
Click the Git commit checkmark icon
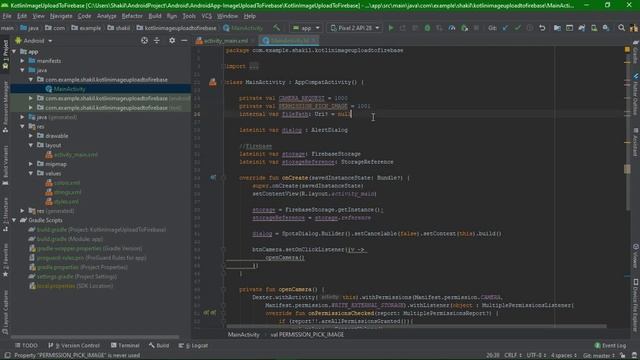tap(518, 28)
